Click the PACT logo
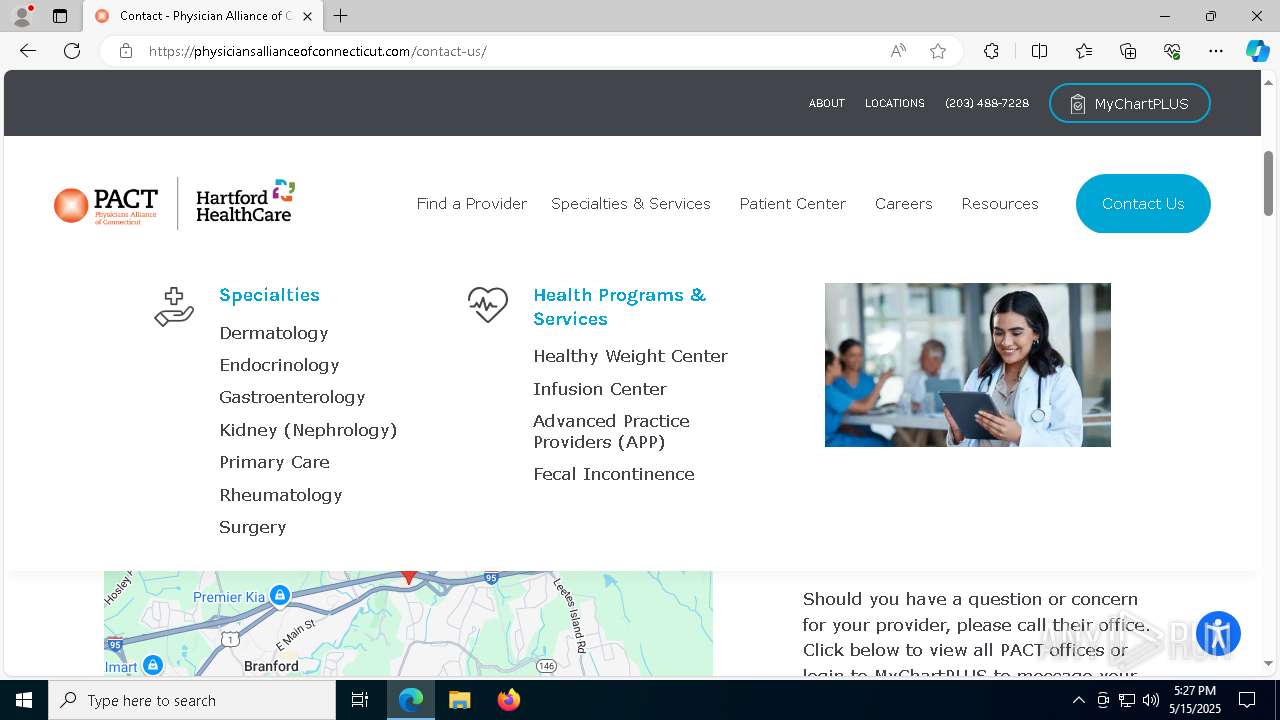The height and width of the screenshot is (720, 1280). tap(106, 204)
